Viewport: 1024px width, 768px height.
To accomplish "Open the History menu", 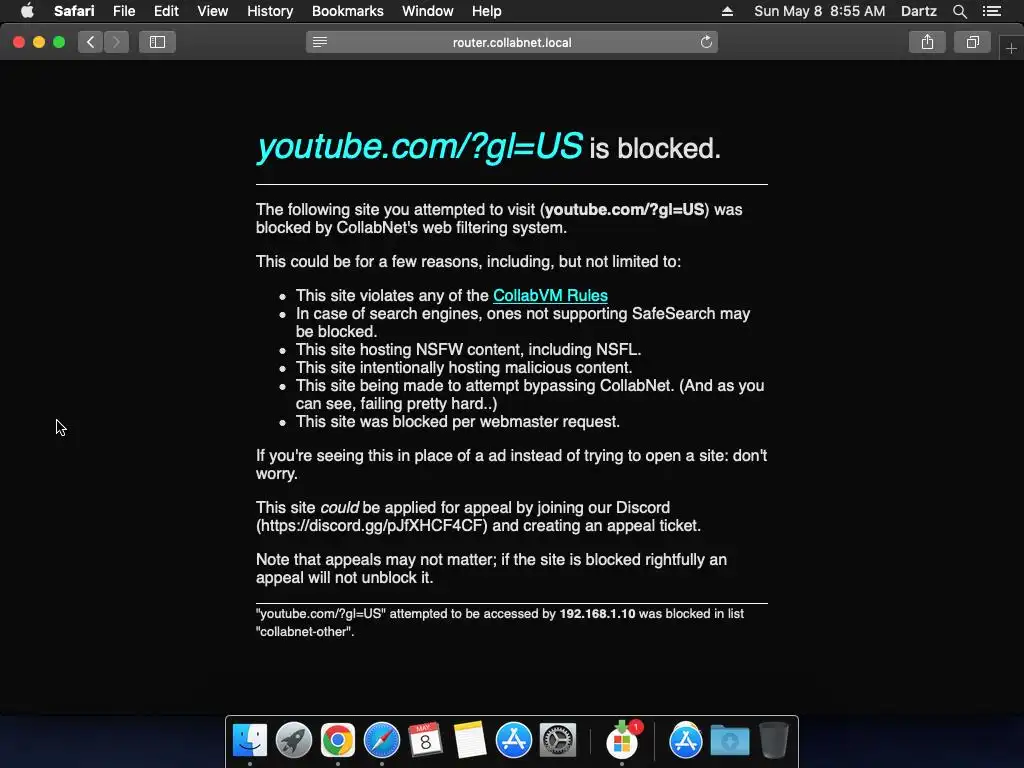I will (270, 11).
